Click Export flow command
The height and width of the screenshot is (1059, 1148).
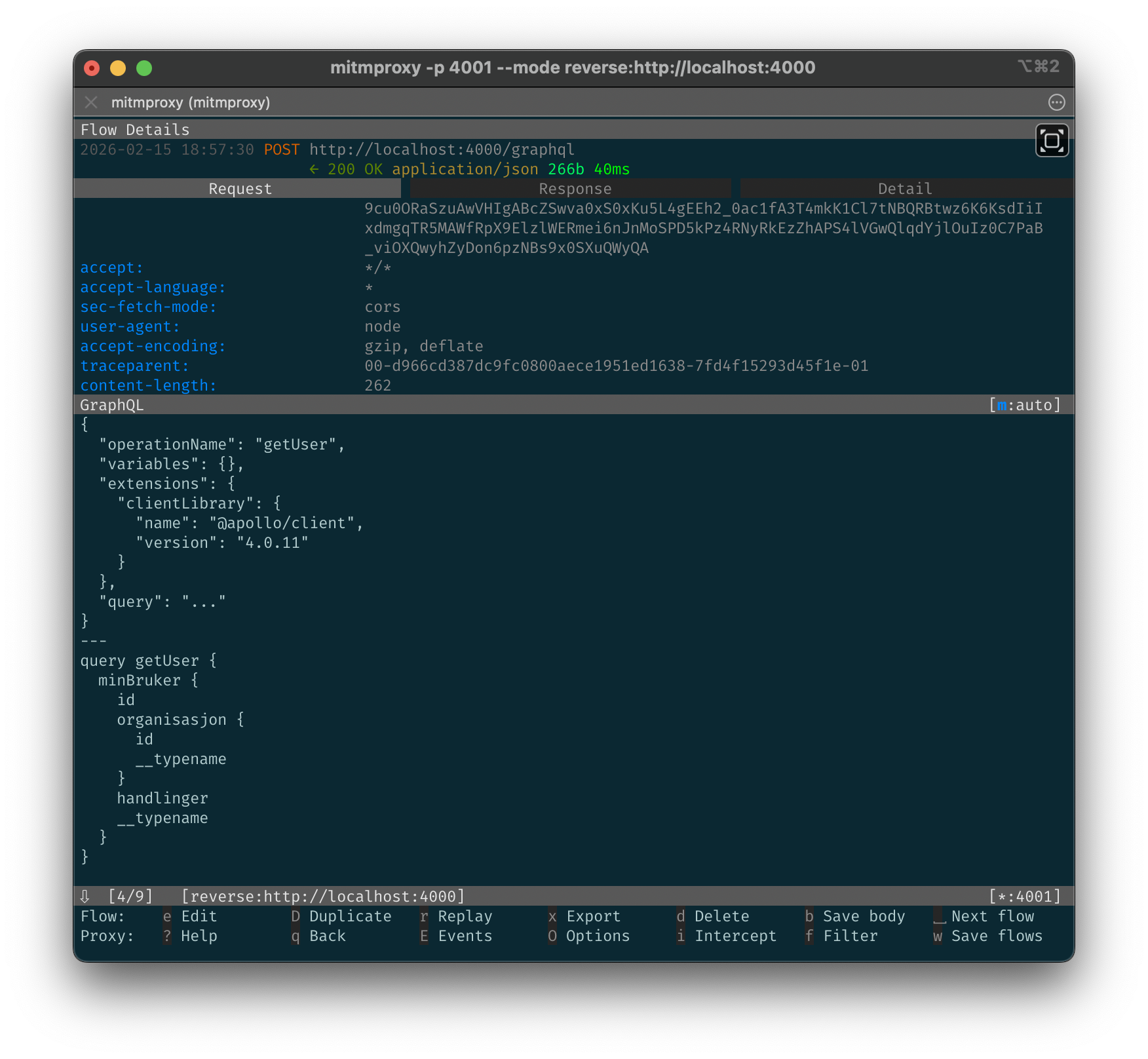pyautogui.click(x=592, y=916)
